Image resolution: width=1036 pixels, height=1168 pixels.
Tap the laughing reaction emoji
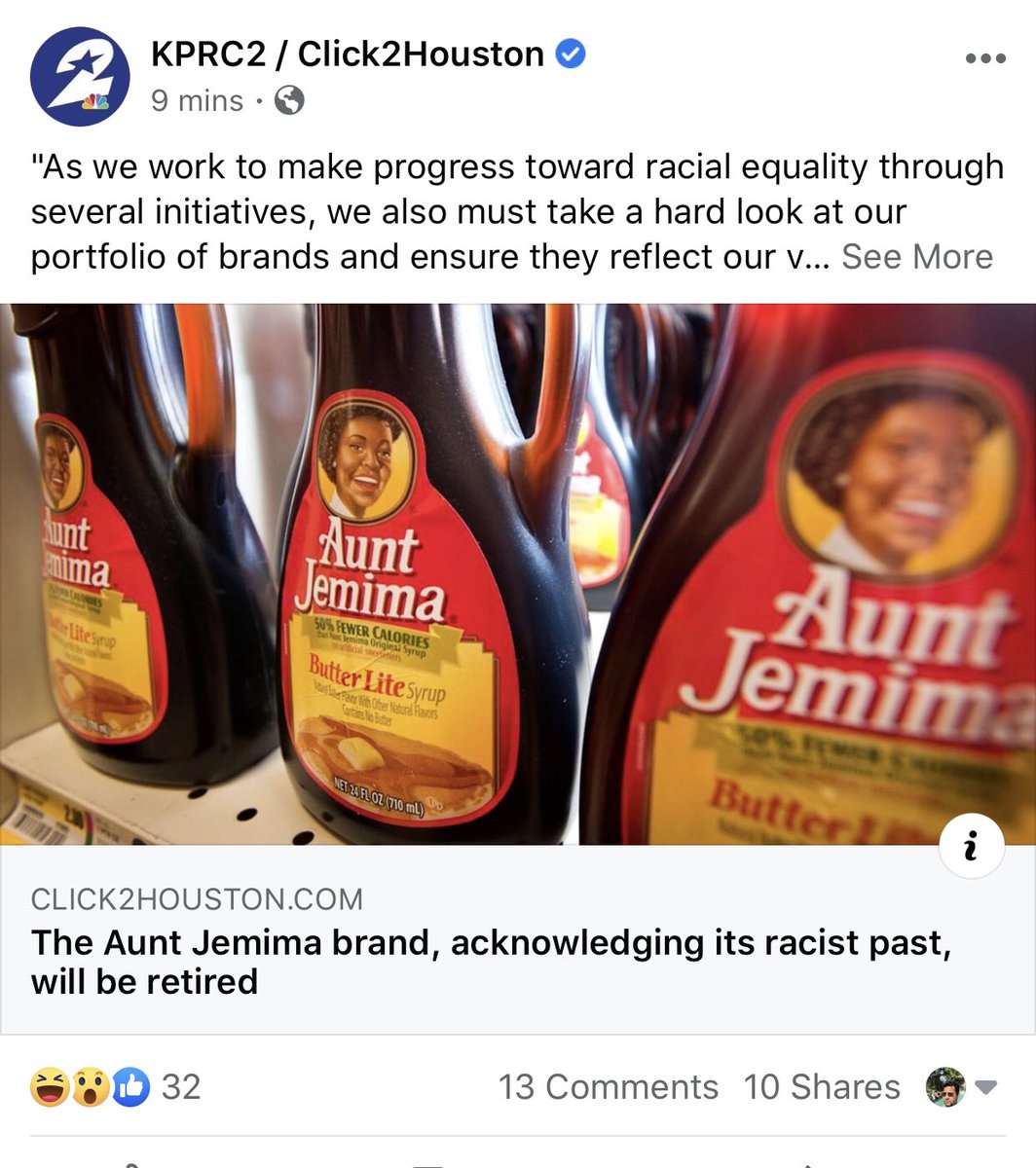click(50, 1086)
